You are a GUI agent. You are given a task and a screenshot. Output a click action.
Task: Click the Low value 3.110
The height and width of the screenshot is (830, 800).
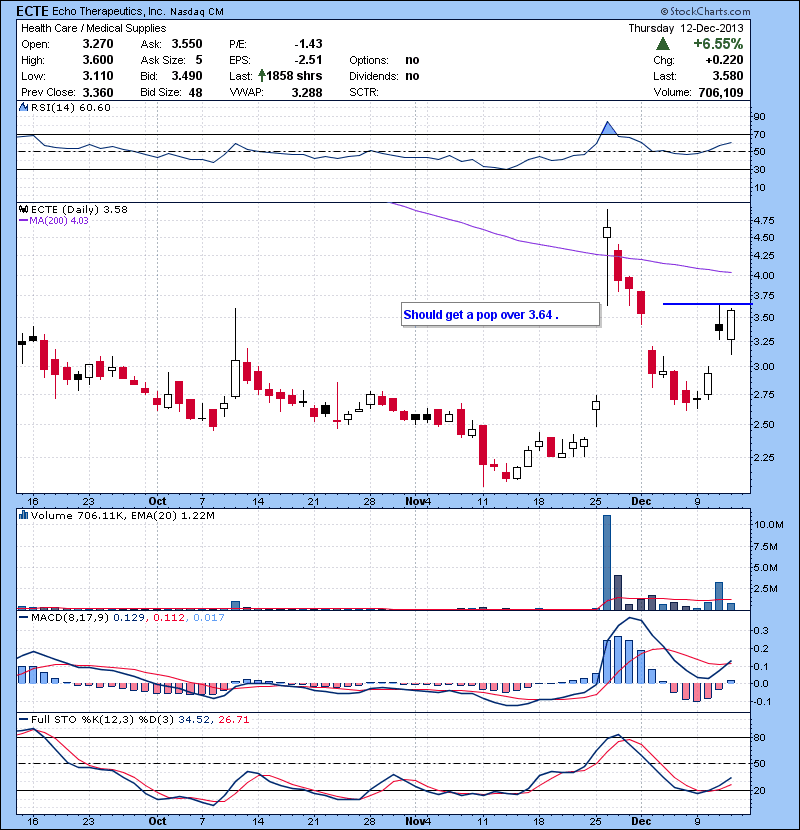point(98,76)
